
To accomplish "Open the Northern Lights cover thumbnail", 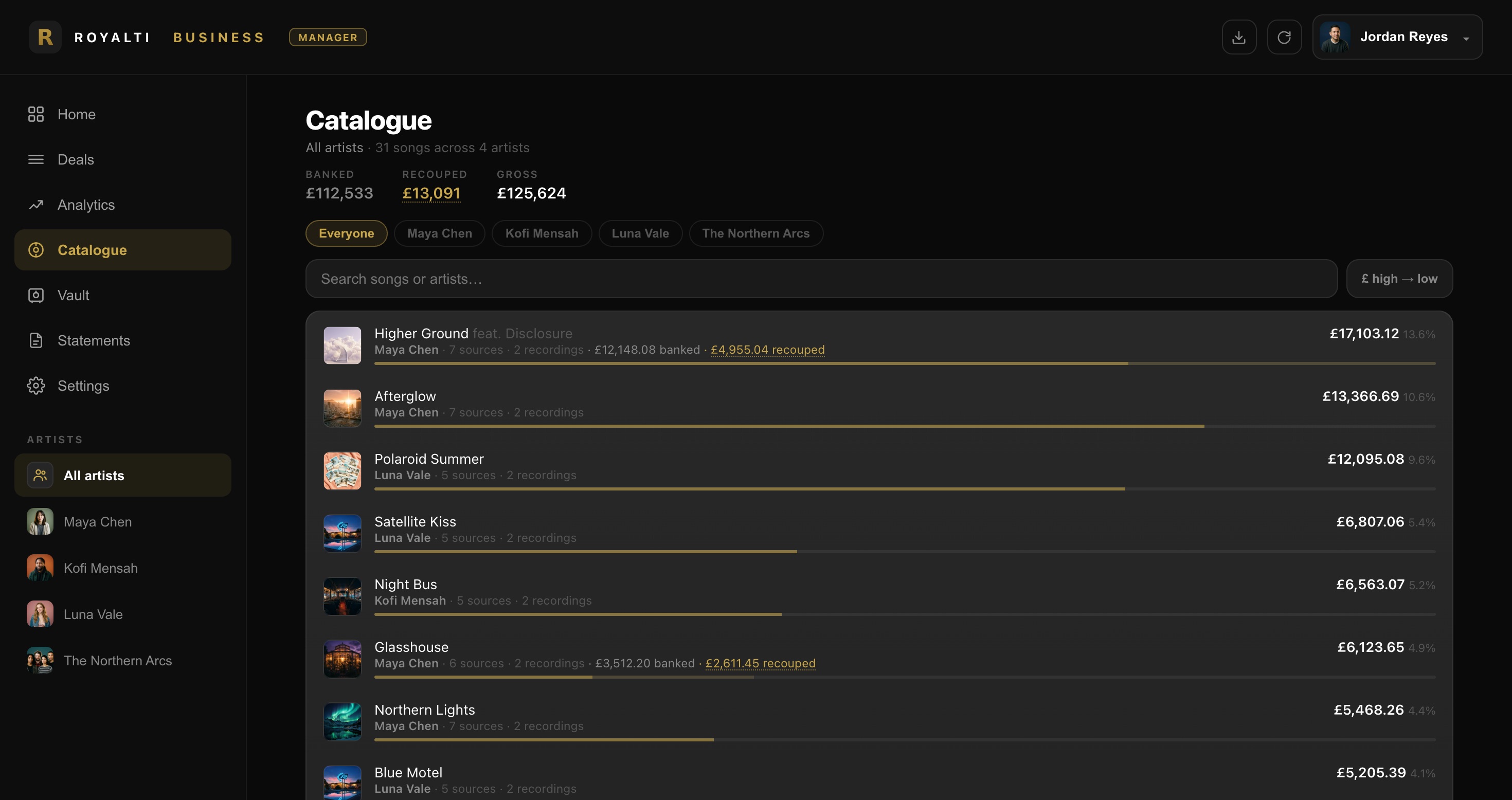I will [342, 721].
